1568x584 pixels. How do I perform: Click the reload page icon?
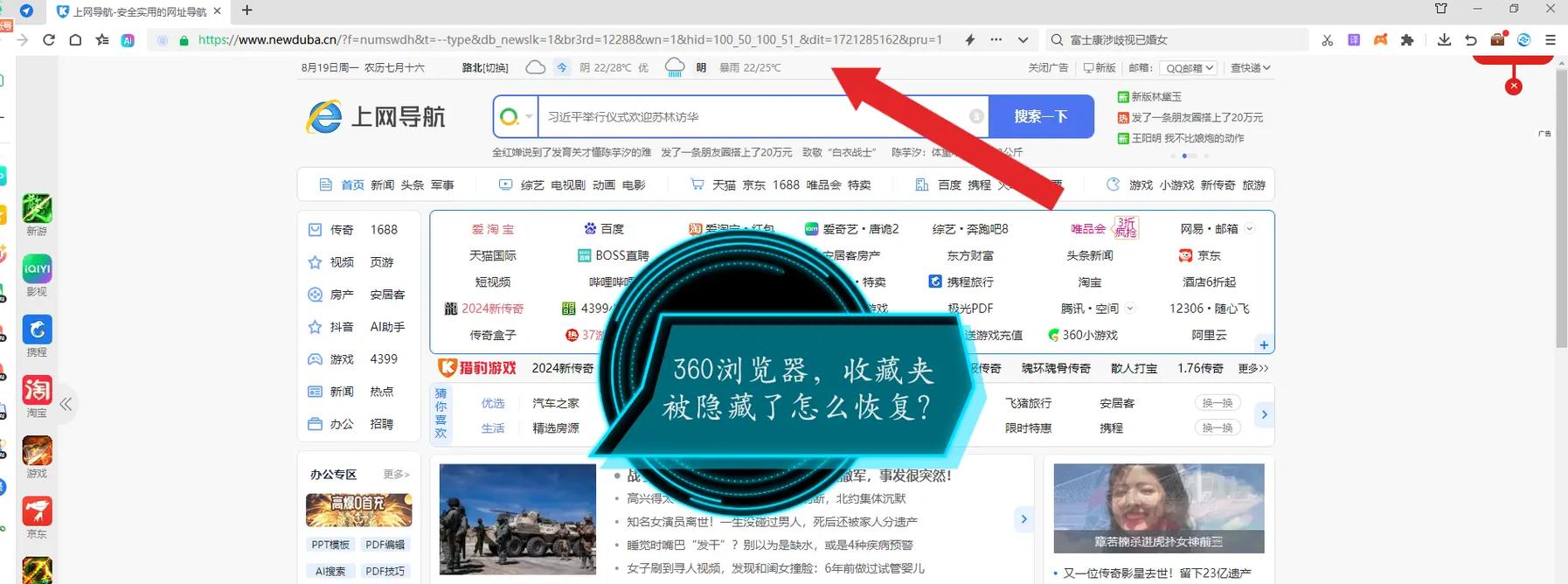coord(49,40)
